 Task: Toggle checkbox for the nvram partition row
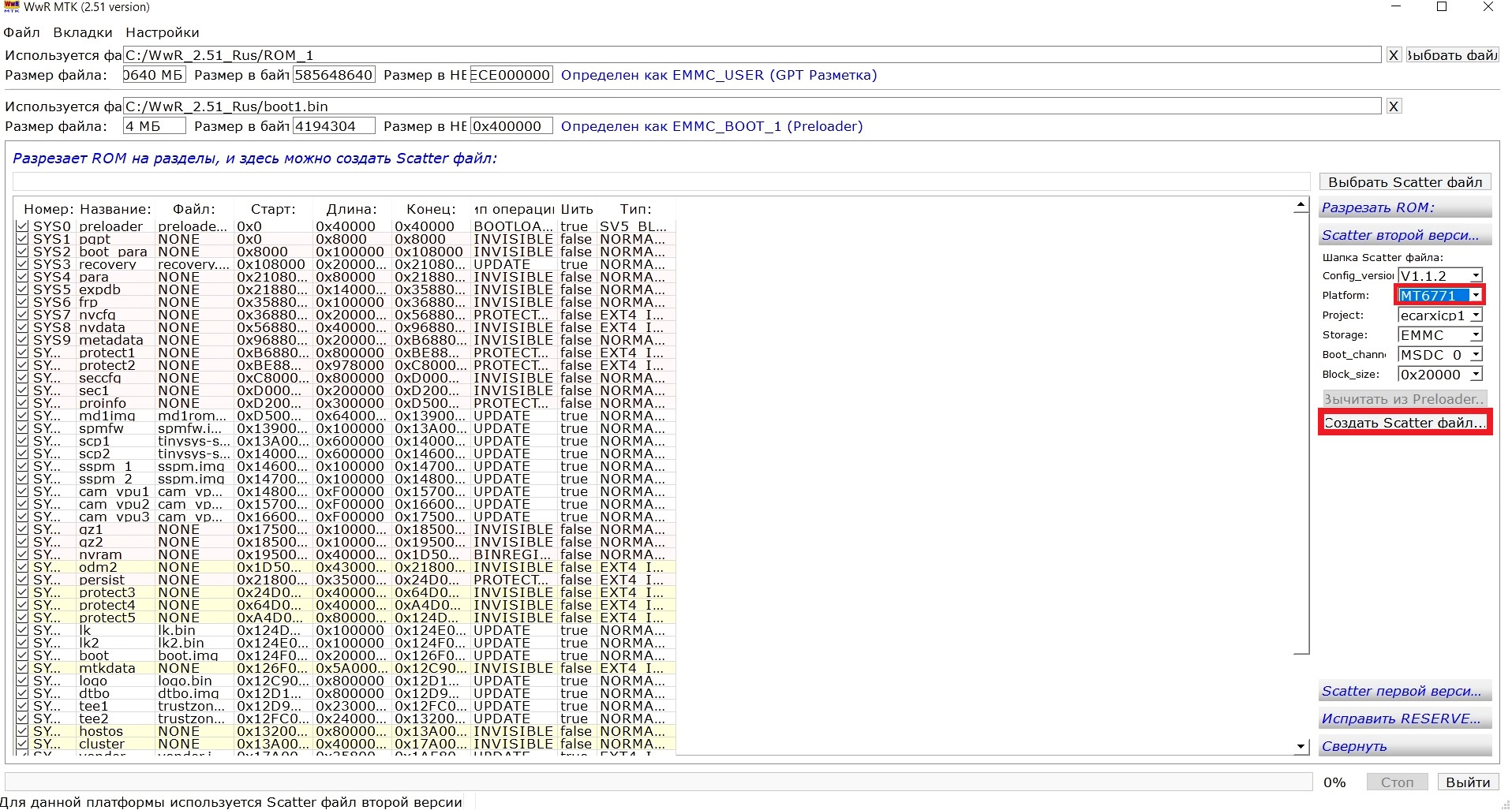(22, 554)
